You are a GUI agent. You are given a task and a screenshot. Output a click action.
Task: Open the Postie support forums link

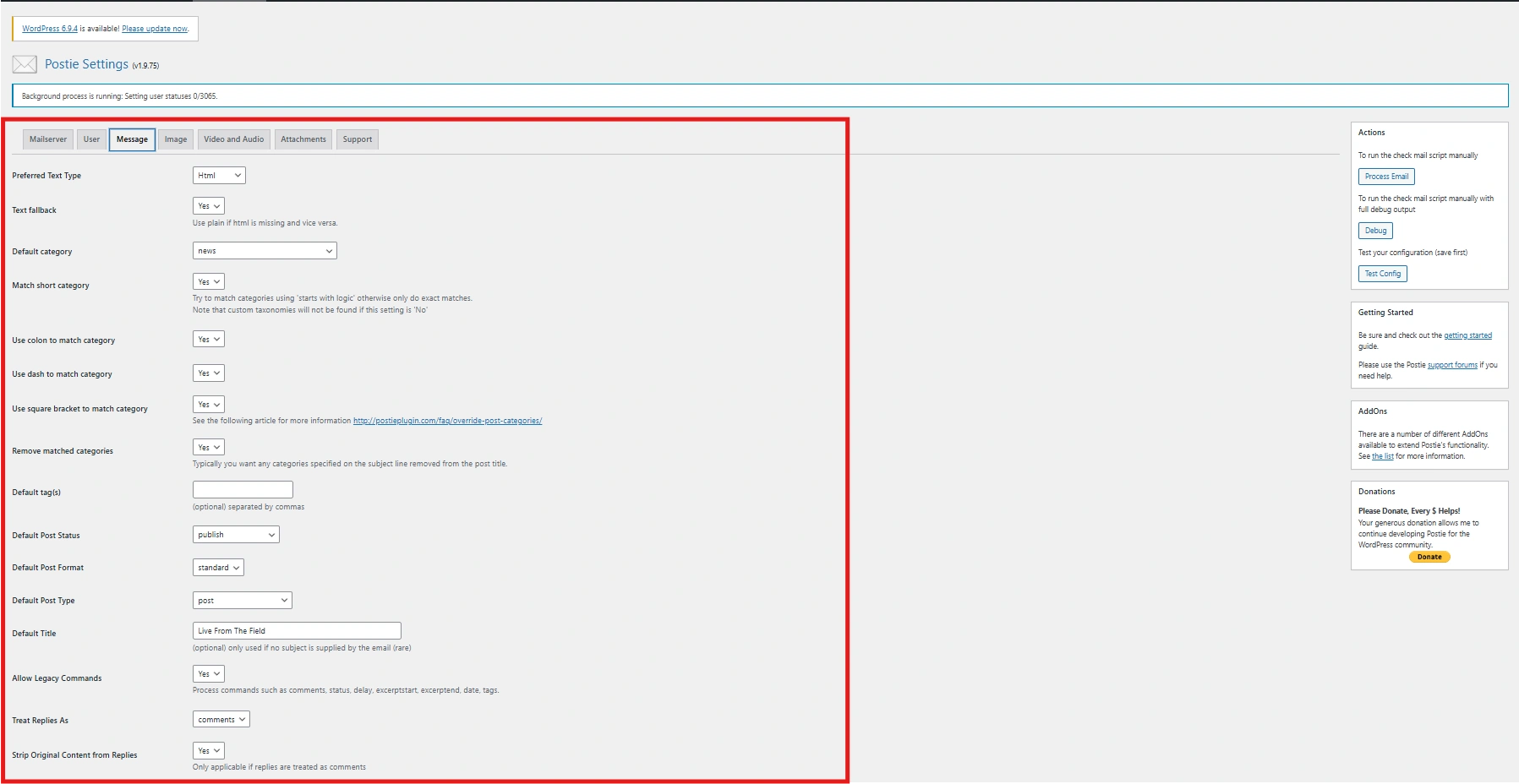pos(1452,365)
